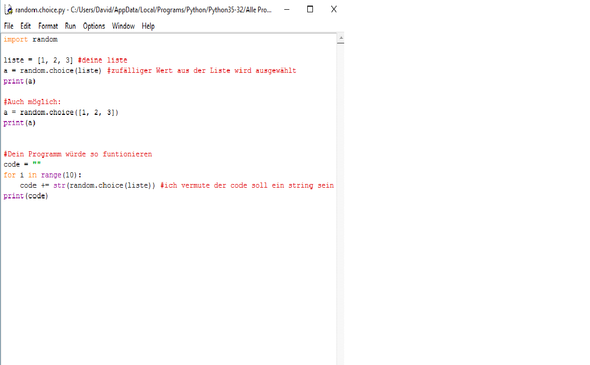Click the comment '#Auch möglich:'
This screenshot has width=590, height=365.
[32, 102]
